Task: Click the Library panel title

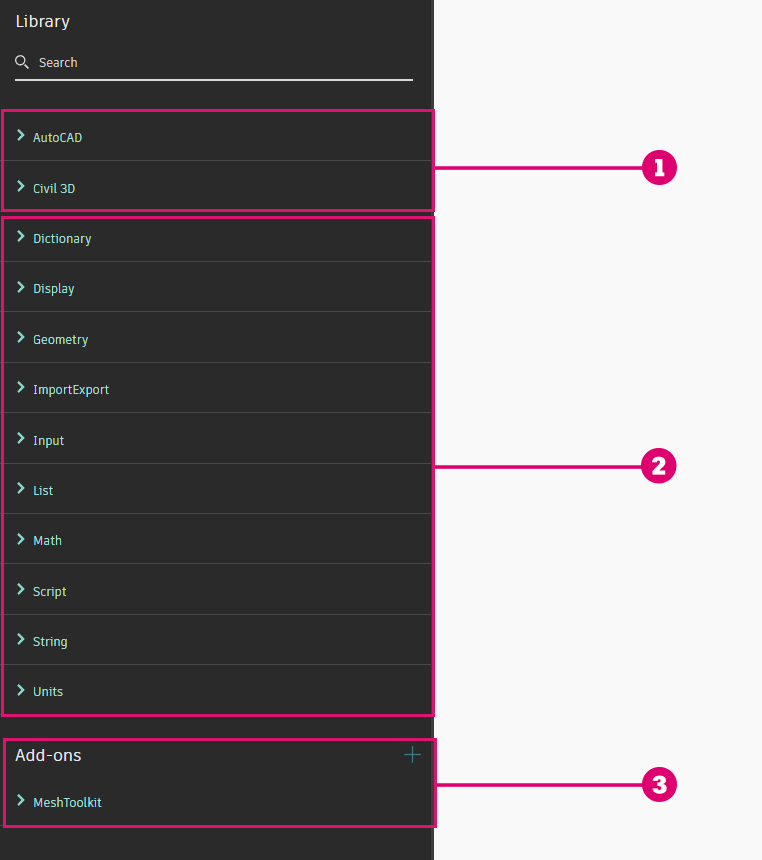Action: click(42, 21)
